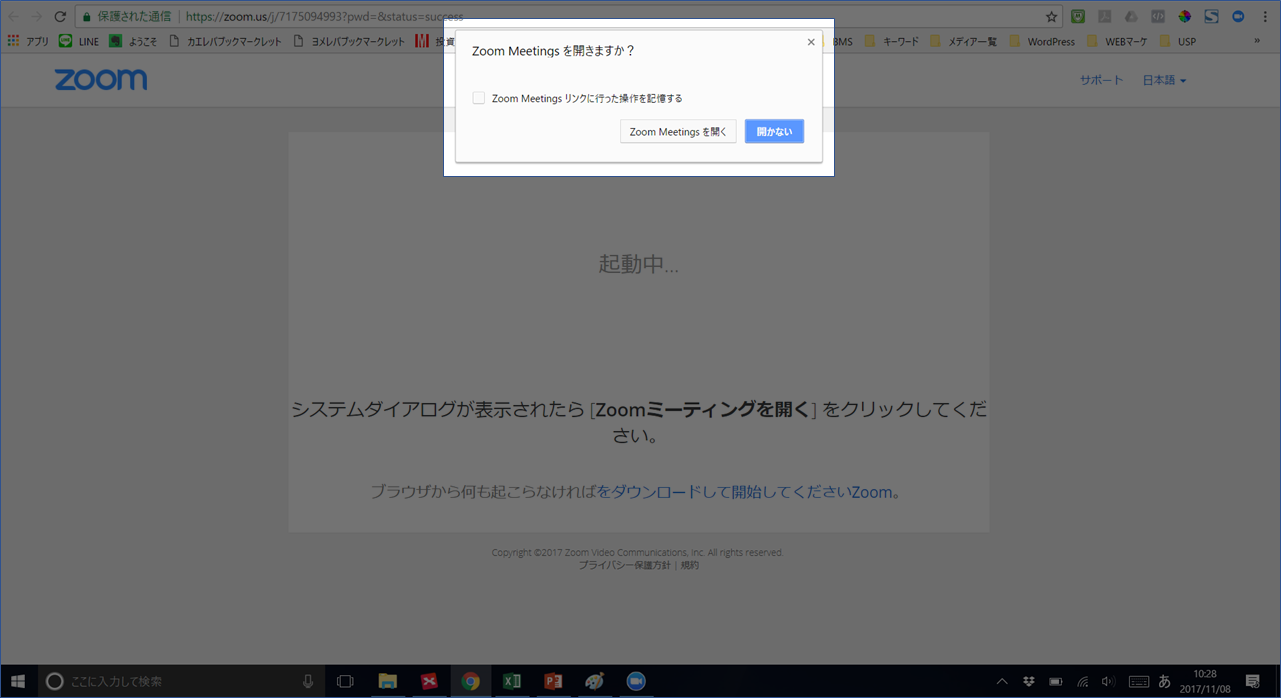Open the Windows Start menu

[x=18, y=681]
